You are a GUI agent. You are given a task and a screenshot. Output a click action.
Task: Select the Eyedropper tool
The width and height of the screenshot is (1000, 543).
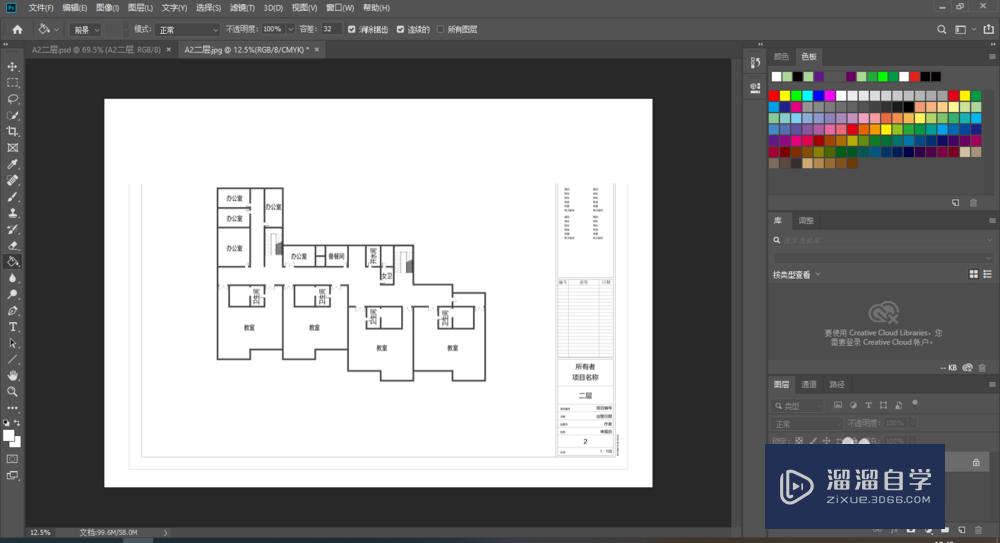[13, 164]
